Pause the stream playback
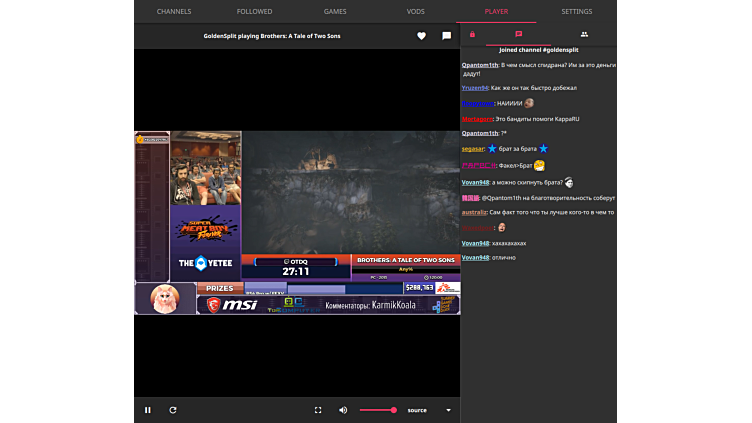Viewport: 752px width, 423px height. [148, 410]
